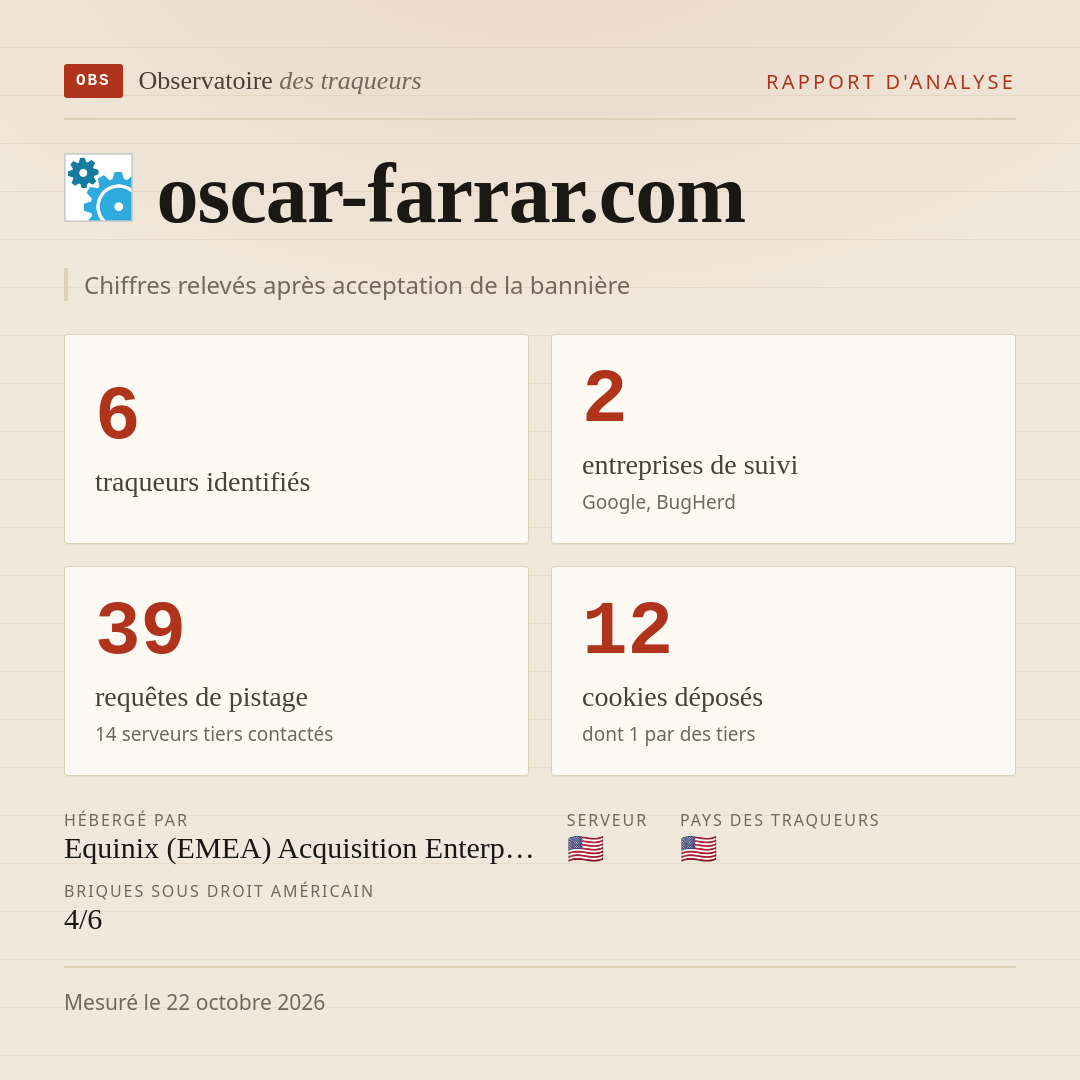Click the Hébergé par label
Image resolution: width=1080 pixels, height=1080 pixels.
pyautogui.click(x=126, y=820)
